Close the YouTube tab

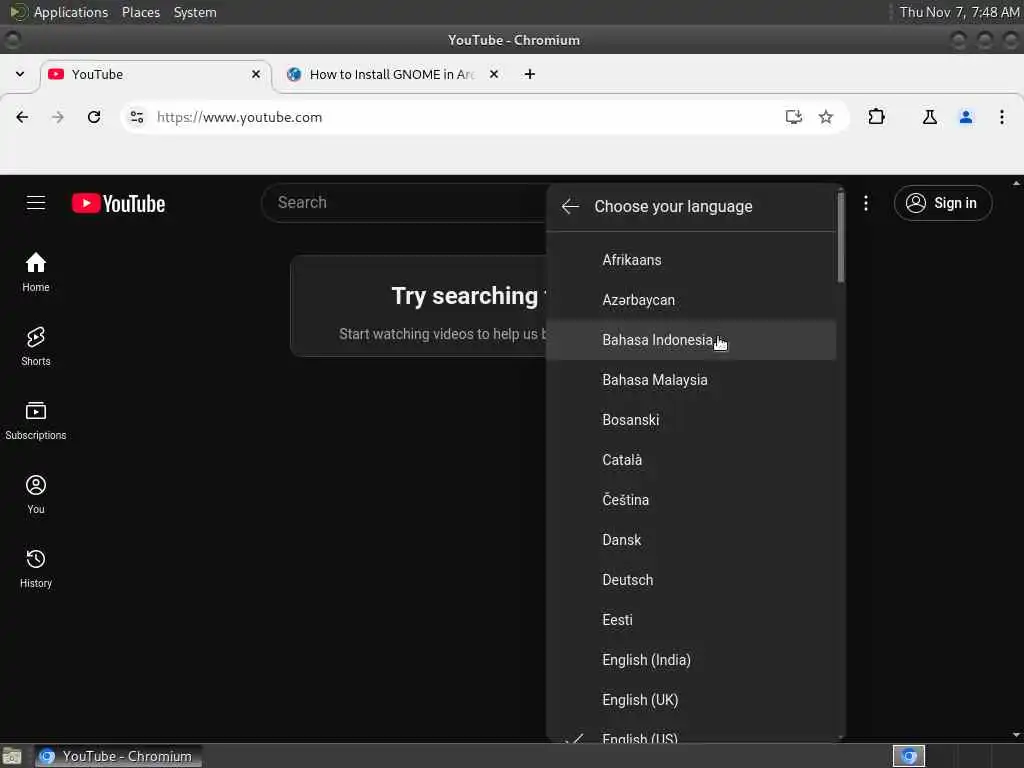click(x=256, y=74)
